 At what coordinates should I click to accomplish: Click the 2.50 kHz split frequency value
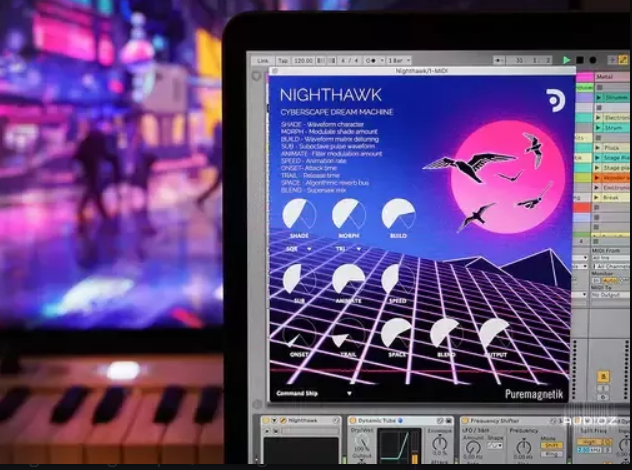589,449
